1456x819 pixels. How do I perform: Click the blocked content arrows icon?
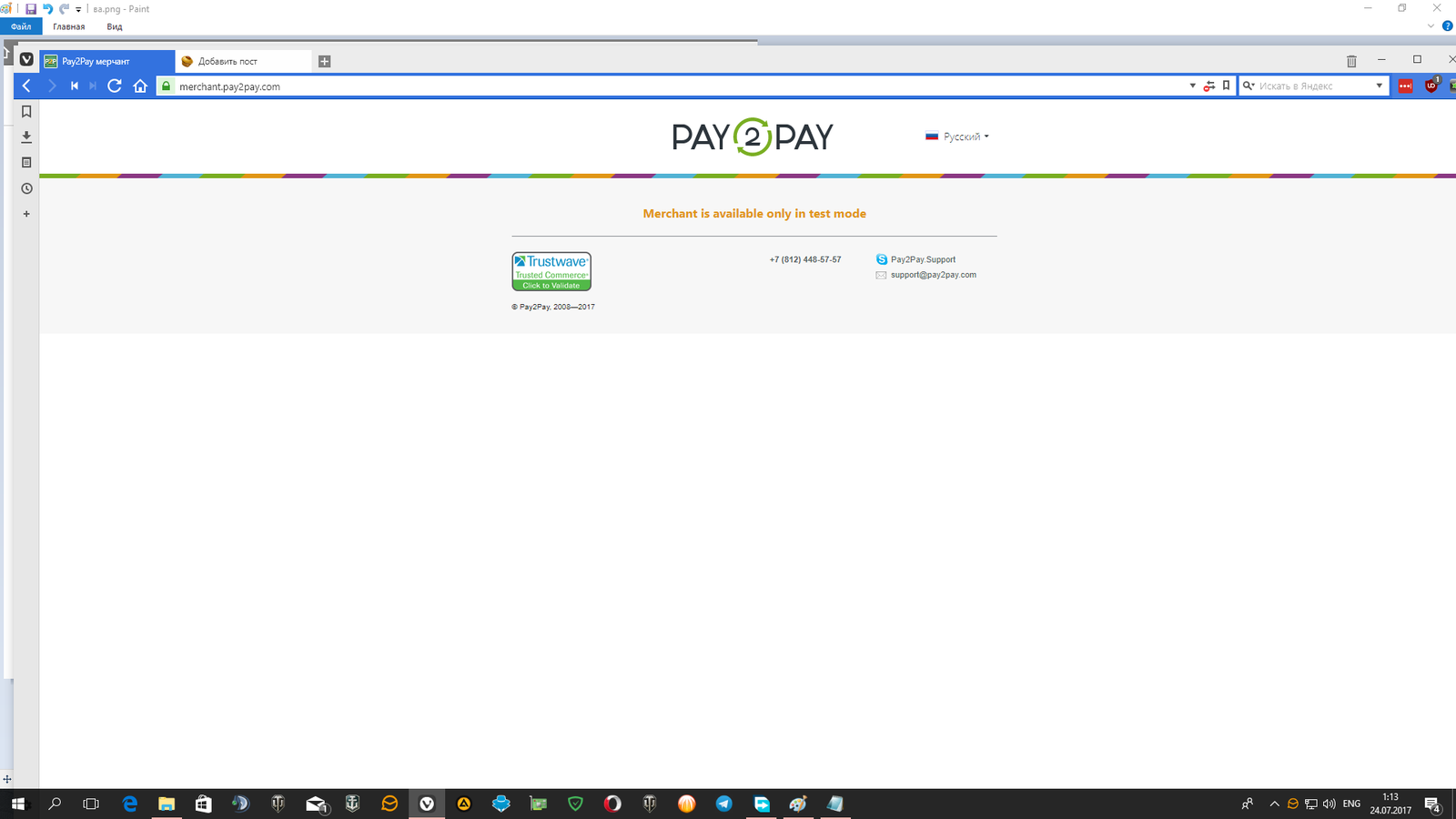pos(1209,86)
